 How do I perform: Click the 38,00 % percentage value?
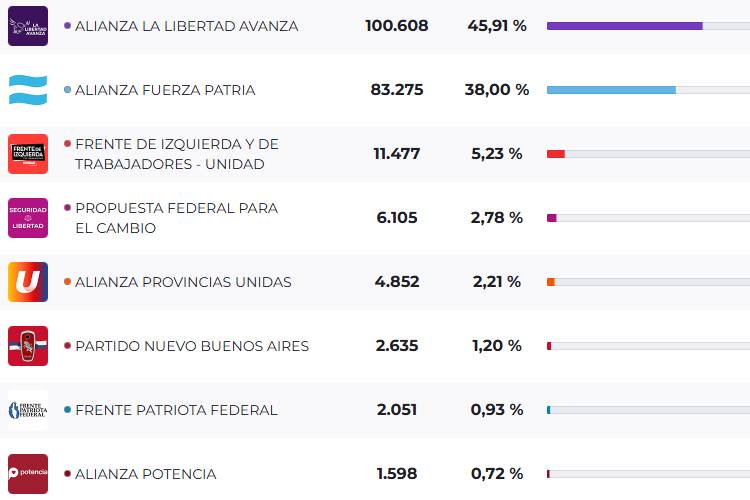[x=496, y=90]
